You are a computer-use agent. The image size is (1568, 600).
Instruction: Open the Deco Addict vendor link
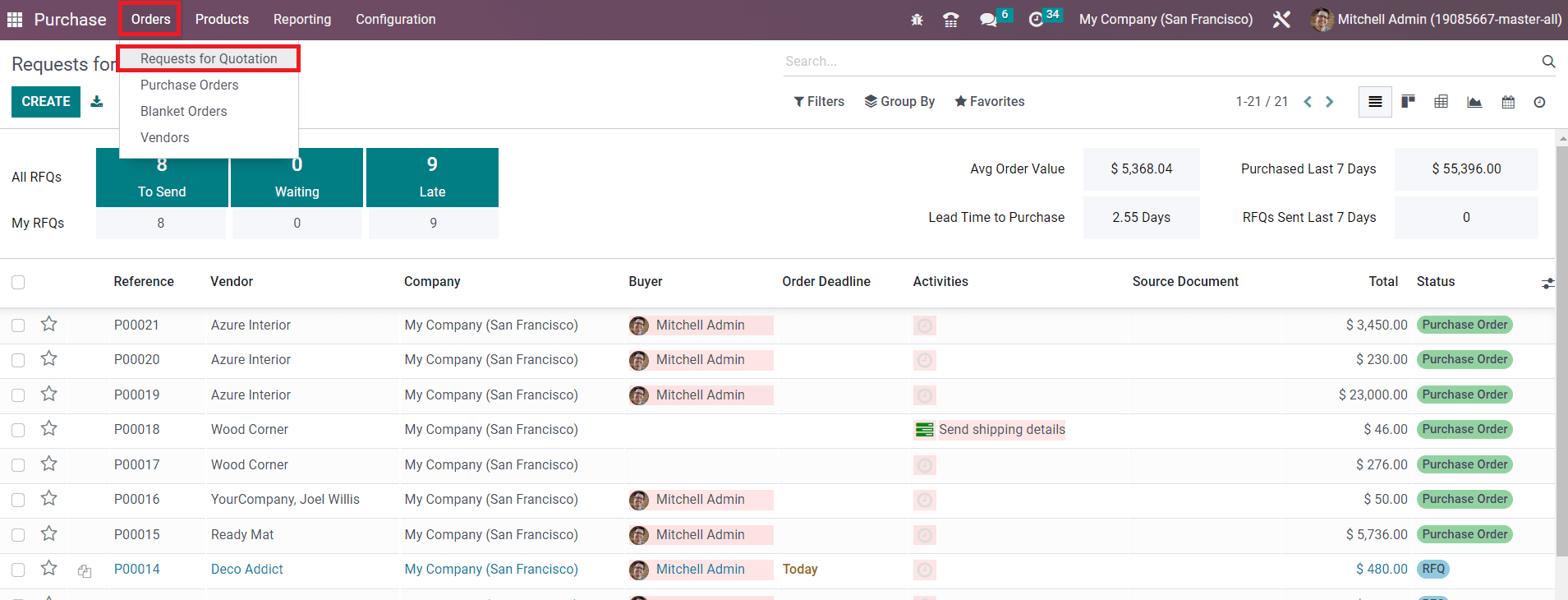point(246,570)
